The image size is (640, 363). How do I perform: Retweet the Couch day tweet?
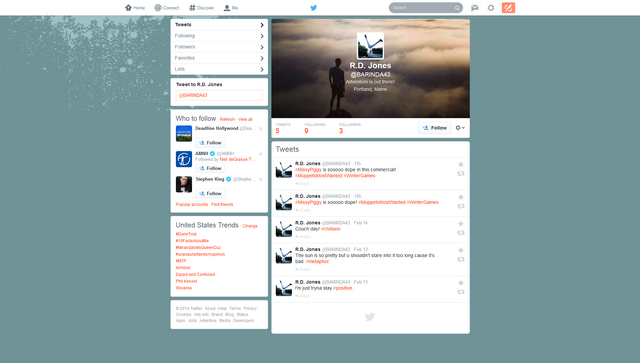[x=461, y=233]
